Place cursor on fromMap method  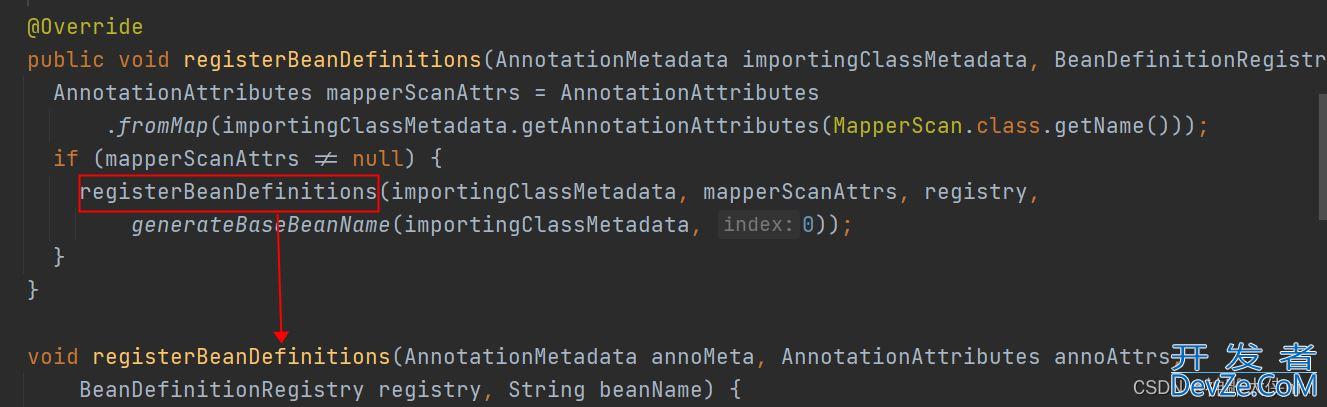pyautogui.click(x=164, y=126)
